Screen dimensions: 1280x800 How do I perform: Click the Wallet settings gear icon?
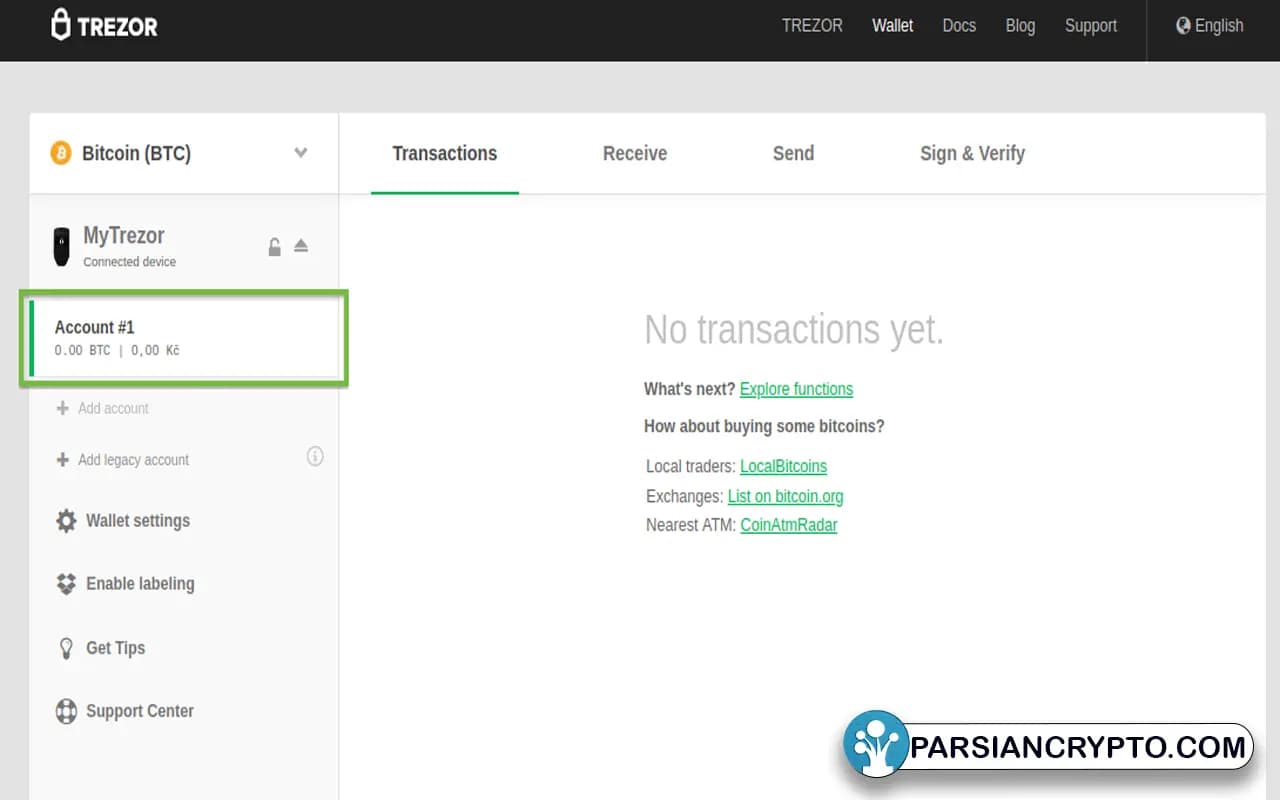click(66, 521)
